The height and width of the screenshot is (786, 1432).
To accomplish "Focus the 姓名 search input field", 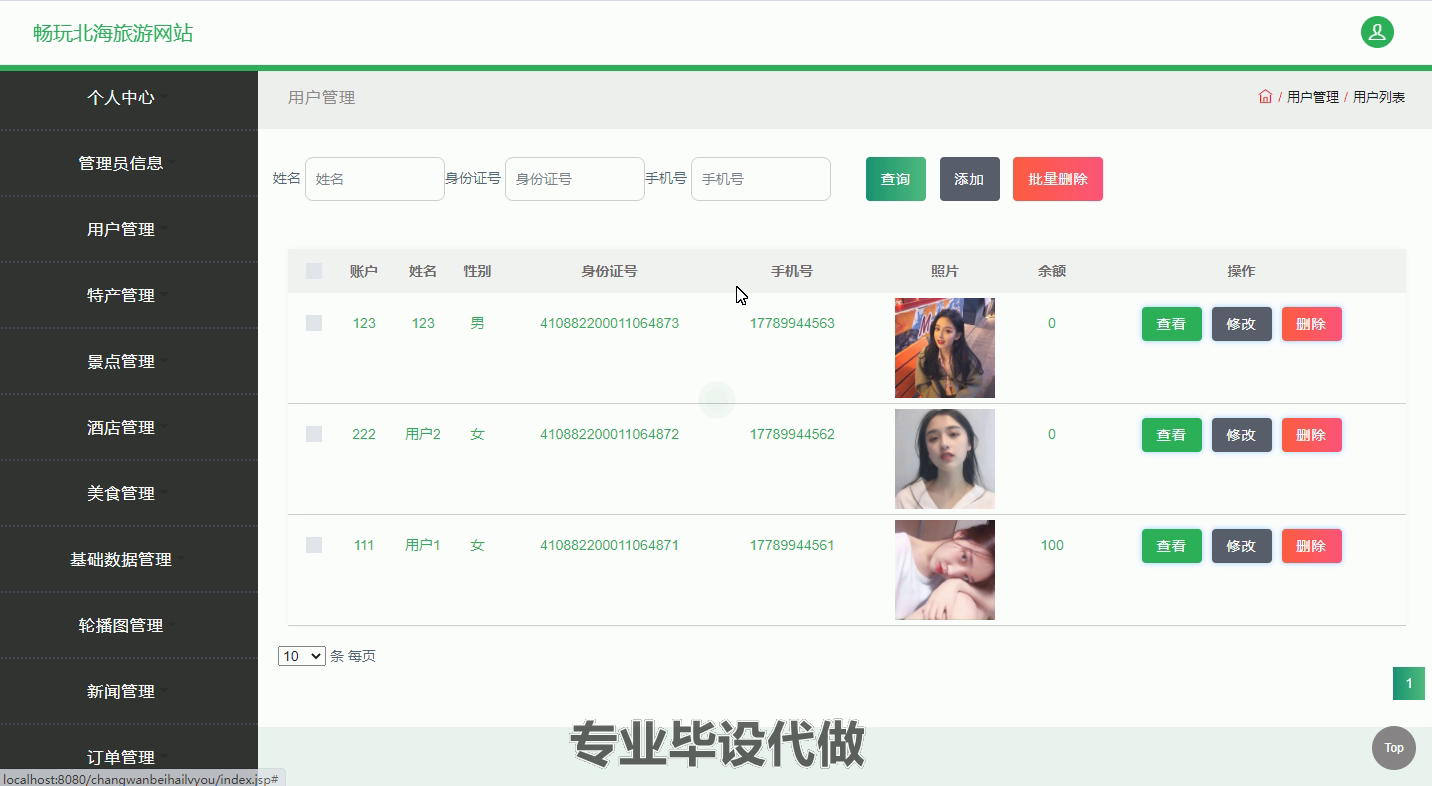I will point(375,179).
